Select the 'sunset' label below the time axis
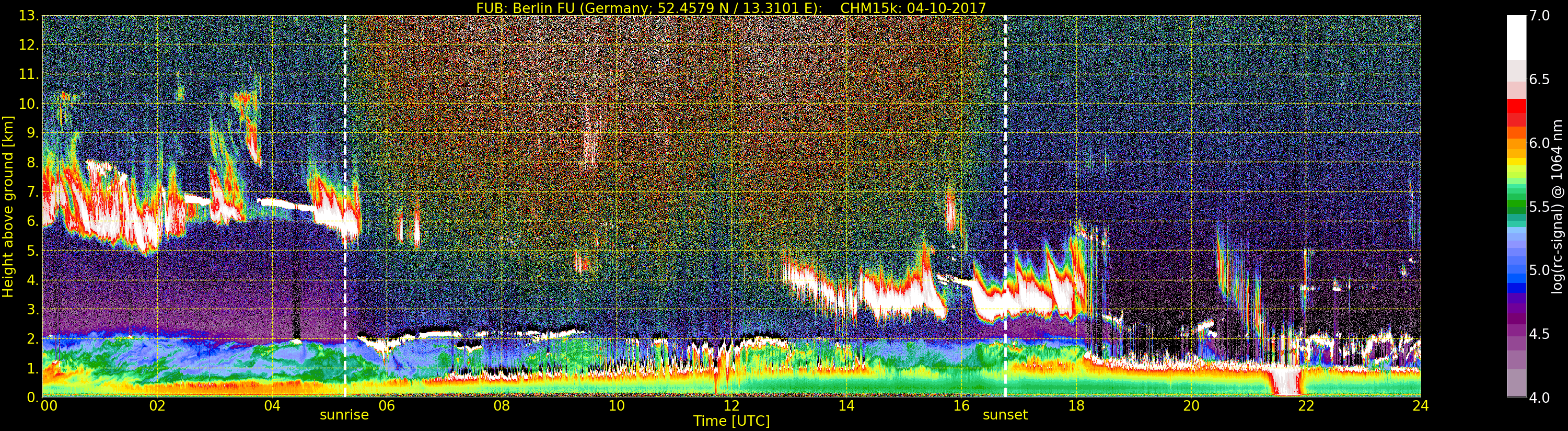 coord(1005,415)
